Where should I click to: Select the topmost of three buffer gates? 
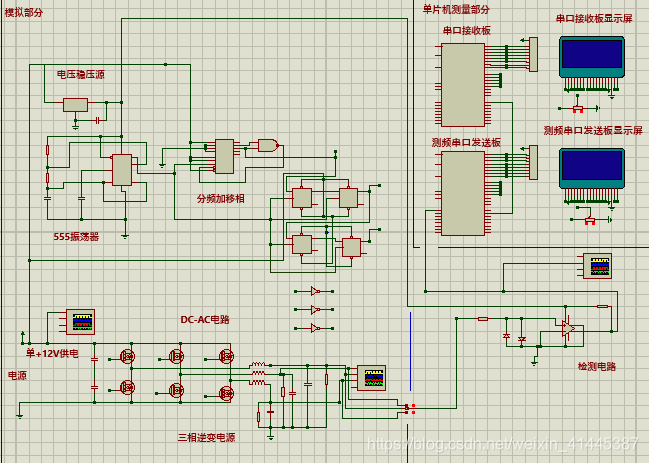[315, 291]
